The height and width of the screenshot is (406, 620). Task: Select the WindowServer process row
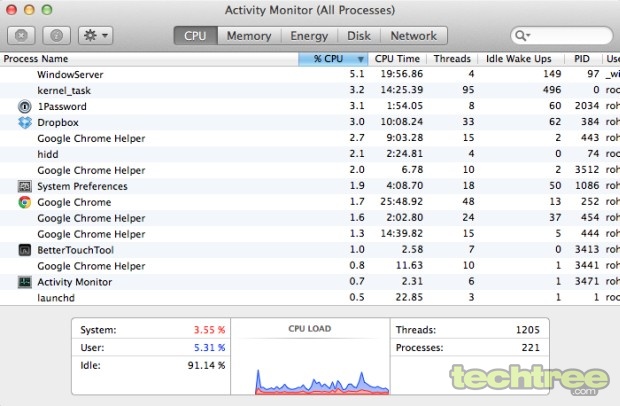[310, 74]
